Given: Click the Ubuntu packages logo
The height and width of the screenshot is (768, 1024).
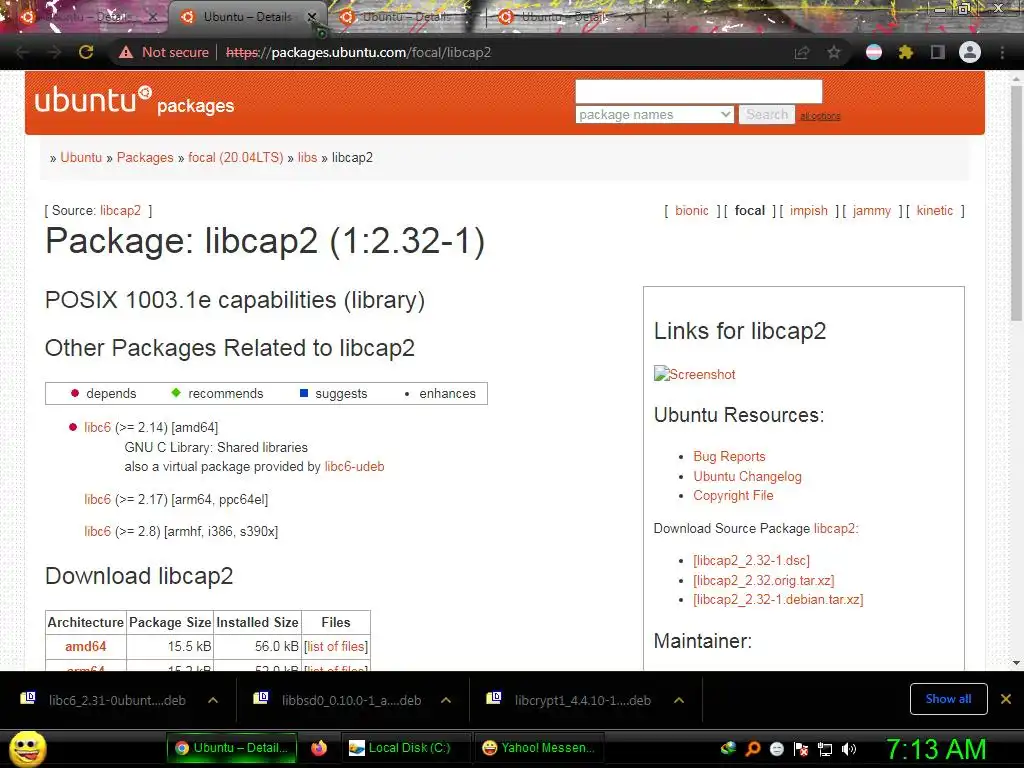Looking at the screenshot, I should (x=134, y=101).
